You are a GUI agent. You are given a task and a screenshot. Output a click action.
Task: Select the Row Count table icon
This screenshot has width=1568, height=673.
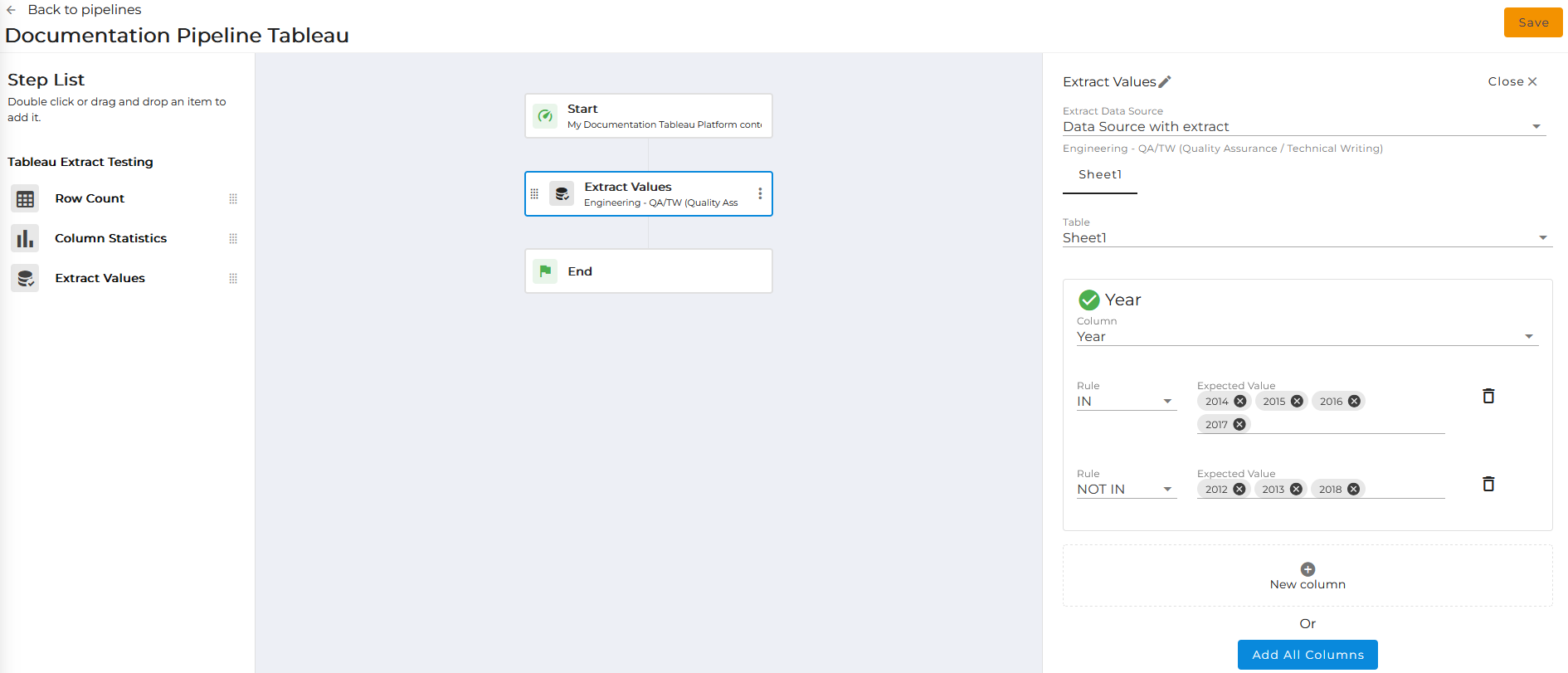click(x=25, y=199)
